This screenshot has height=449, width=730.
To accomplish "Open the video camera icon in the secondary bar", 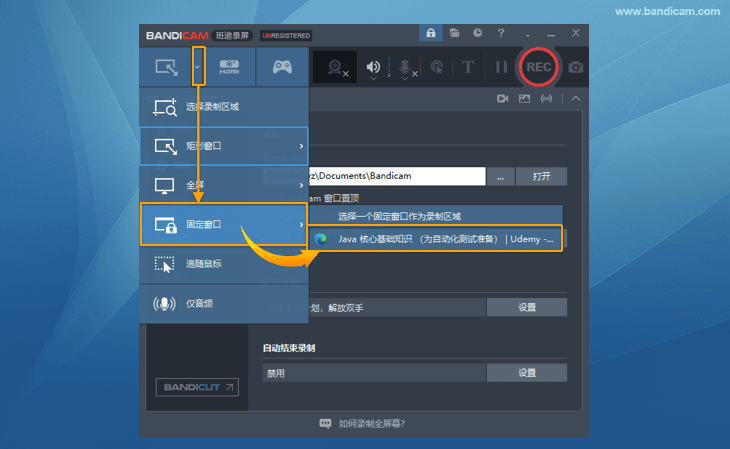I will (x=502, y=99).
